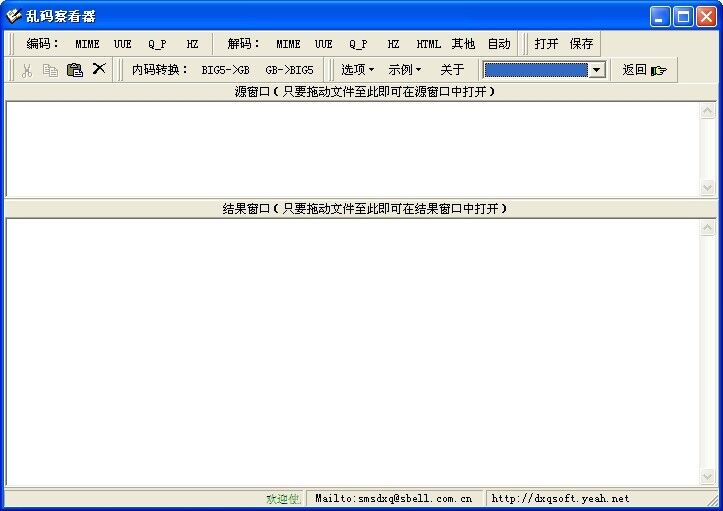This screenshot has height=511, width=723.
Task: Decode HTML via the HTML button
Action: (428, 44)
